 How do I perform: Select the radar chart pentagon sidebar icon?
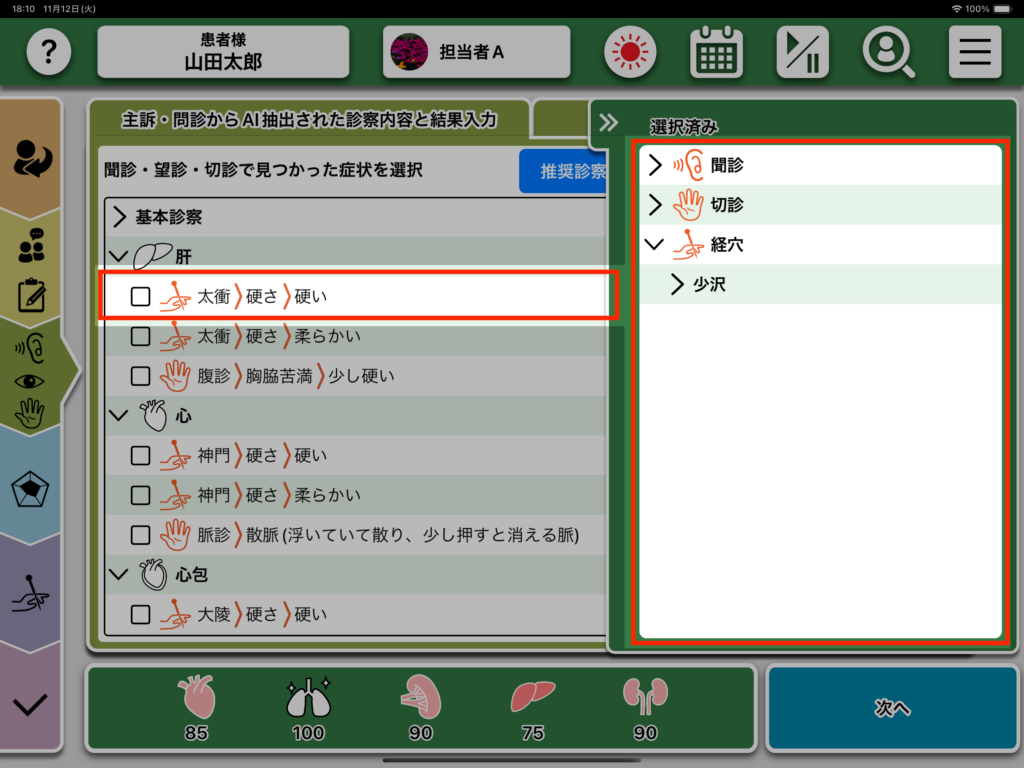pos(31,491)
